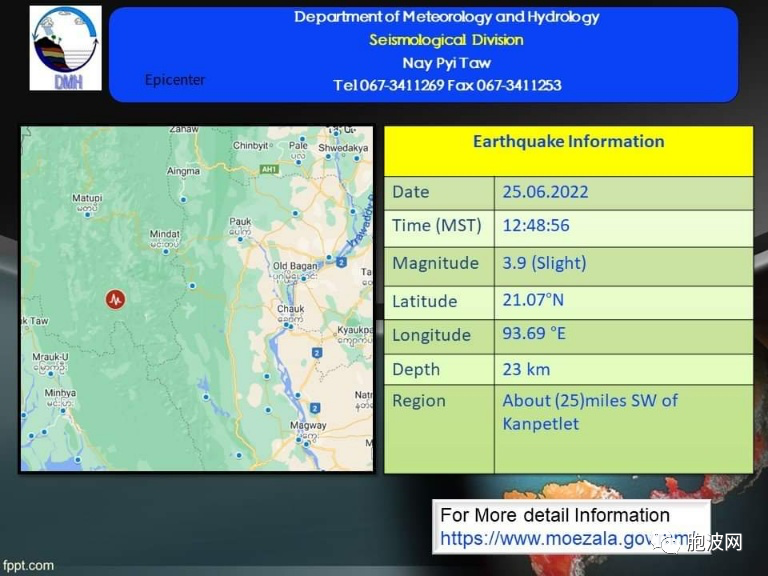Screen dimensions: 768x576
Task: Click the Pauk town label on map
Action: pyautogui.click(x=240, y=221)
